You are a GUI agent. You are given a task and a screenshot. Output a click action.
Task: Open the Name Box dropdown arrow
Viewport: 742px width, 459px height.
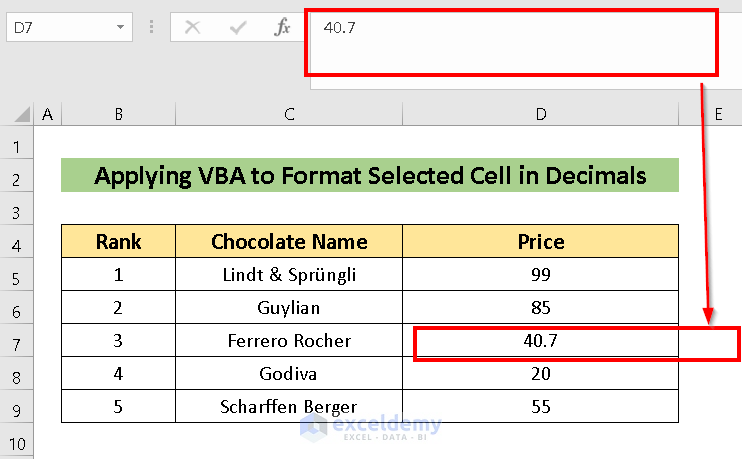point(121,28)
